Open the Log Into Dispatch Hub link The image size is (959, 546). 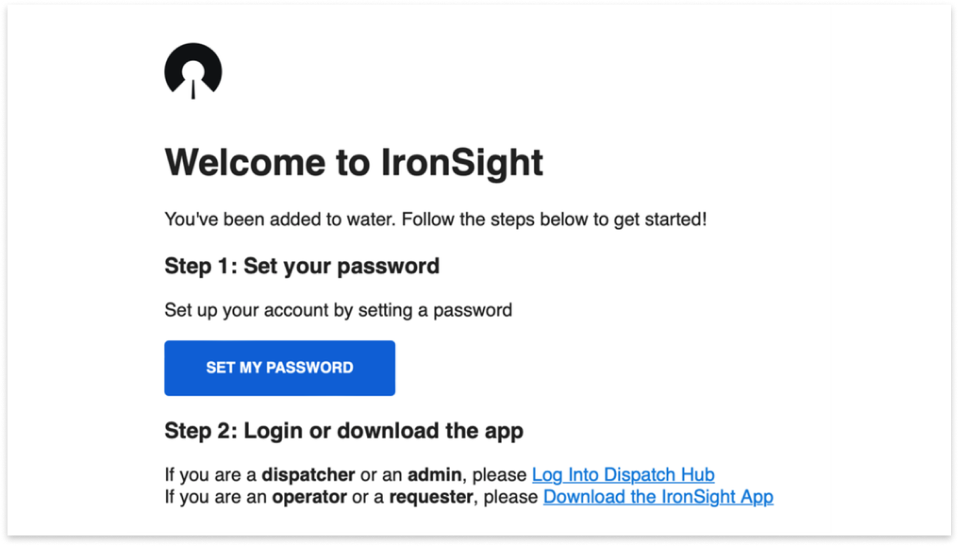click(x=623, y=475)
